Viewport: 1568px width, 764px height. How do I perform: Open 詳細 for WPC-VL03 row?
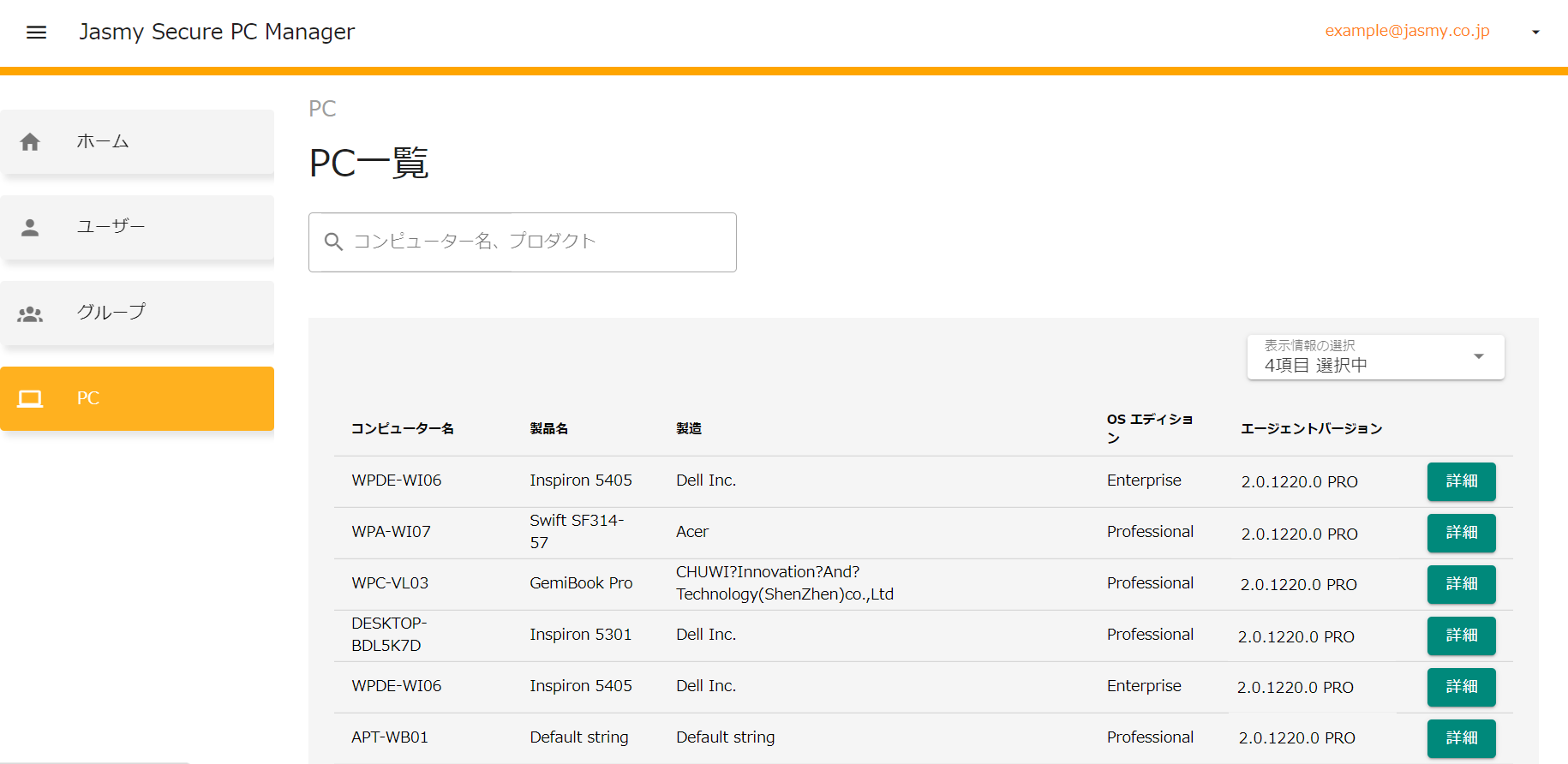pos(1461,584)
